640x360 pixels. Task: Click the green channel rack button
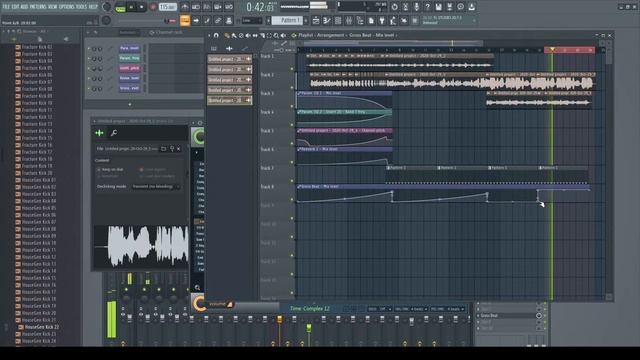coord(129,58)
